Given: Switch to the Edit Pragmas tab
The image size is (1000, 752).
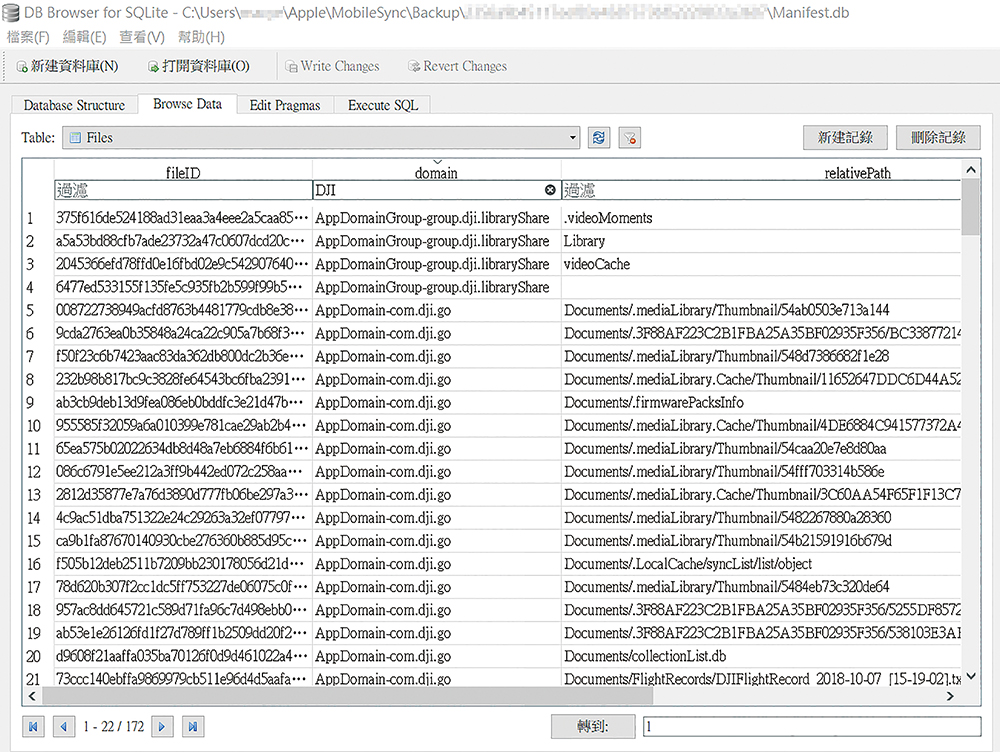Looking at the screenshot, I should point(285,105).
